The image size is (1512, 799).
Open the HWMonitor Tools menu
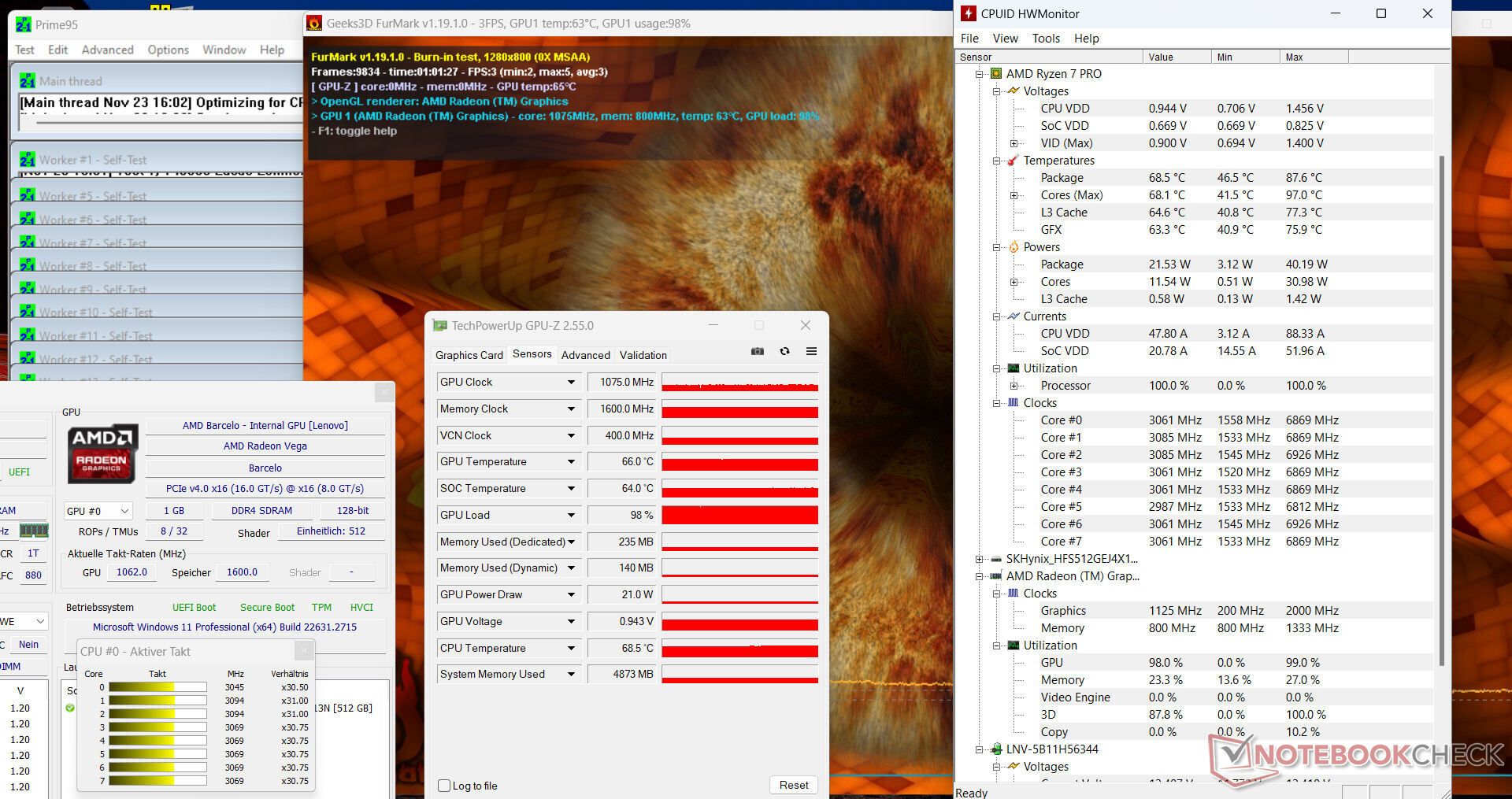point(1046,39)
